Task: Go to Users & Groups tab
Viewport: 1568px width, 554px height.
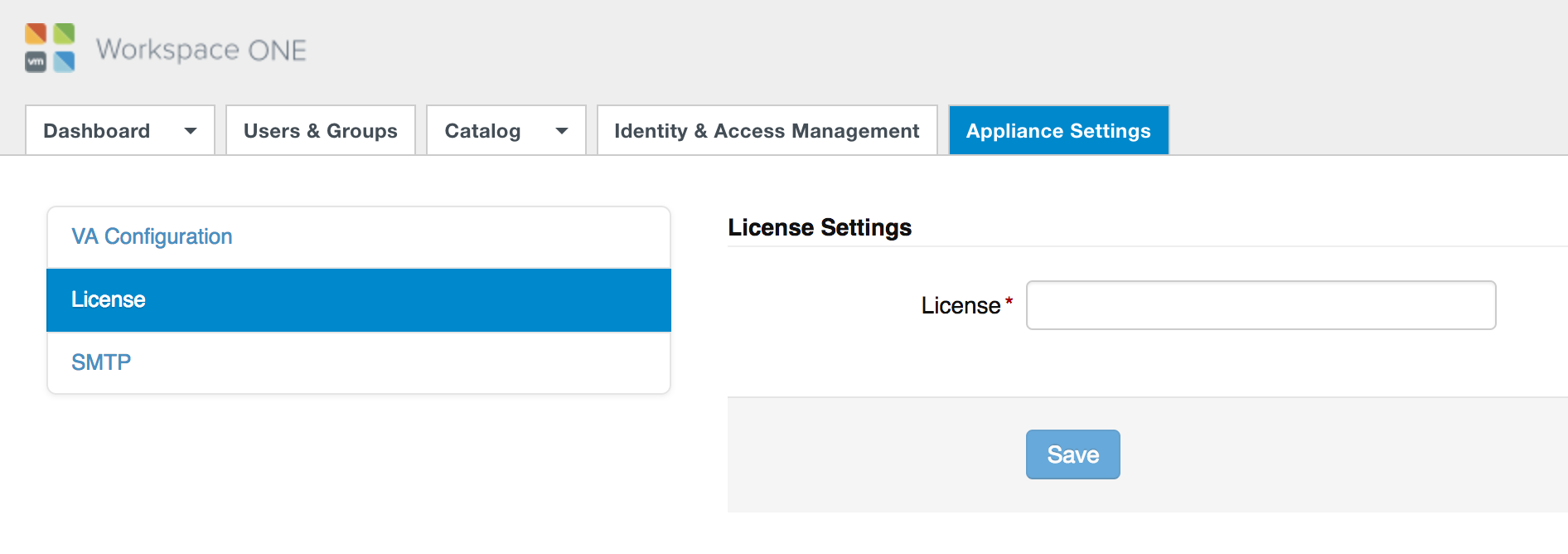Action: click(321, 131)
